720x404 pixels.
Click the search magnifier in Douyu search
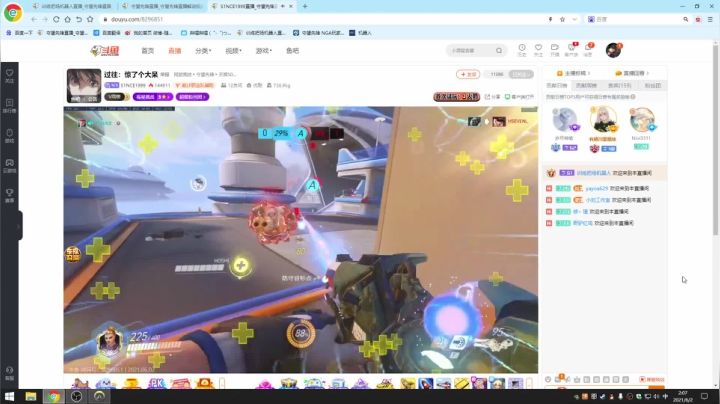pyautogui.click(x=499, y=50)
